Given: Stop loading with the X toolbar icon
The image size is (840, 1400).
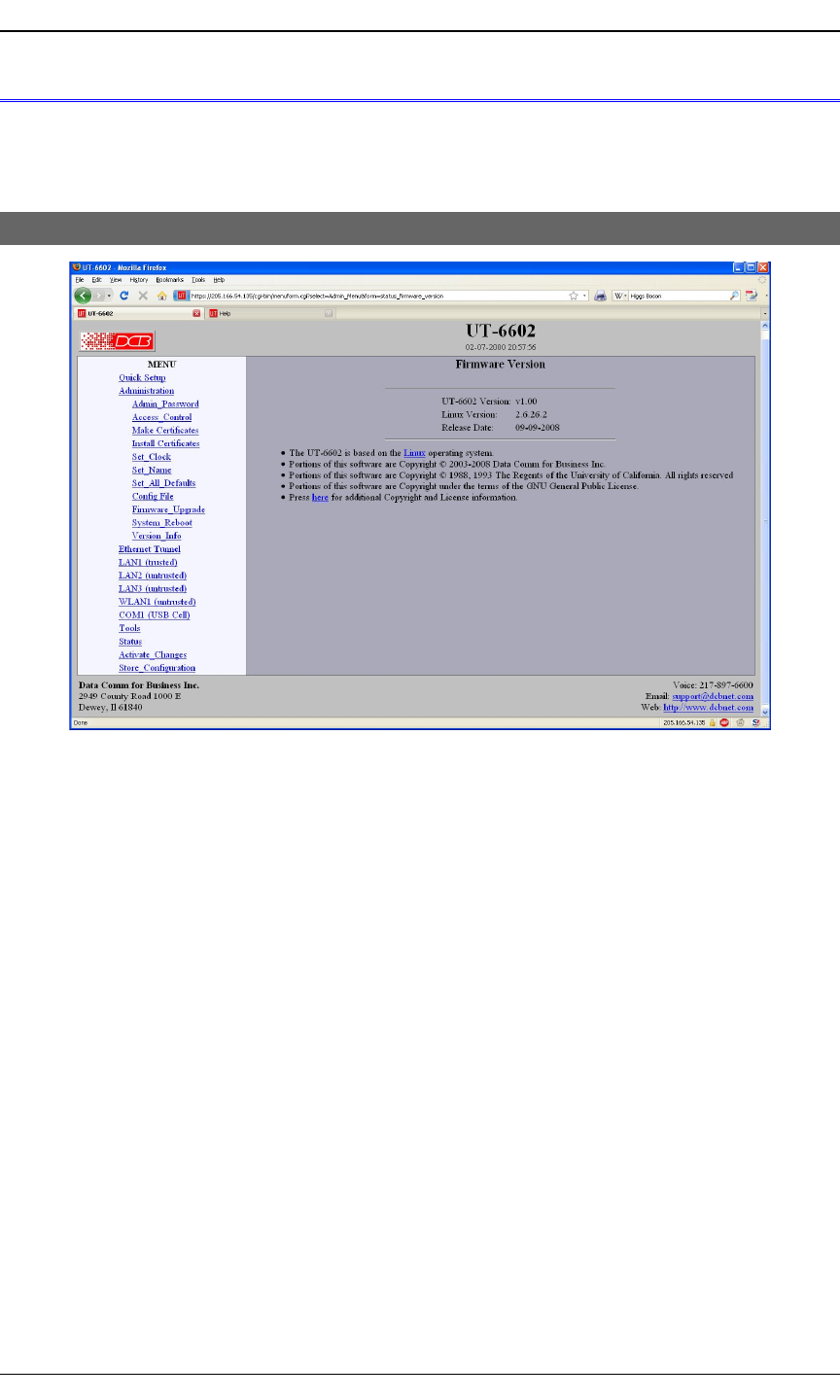Looking at the screenshot, I should click(x=143, y=296).
